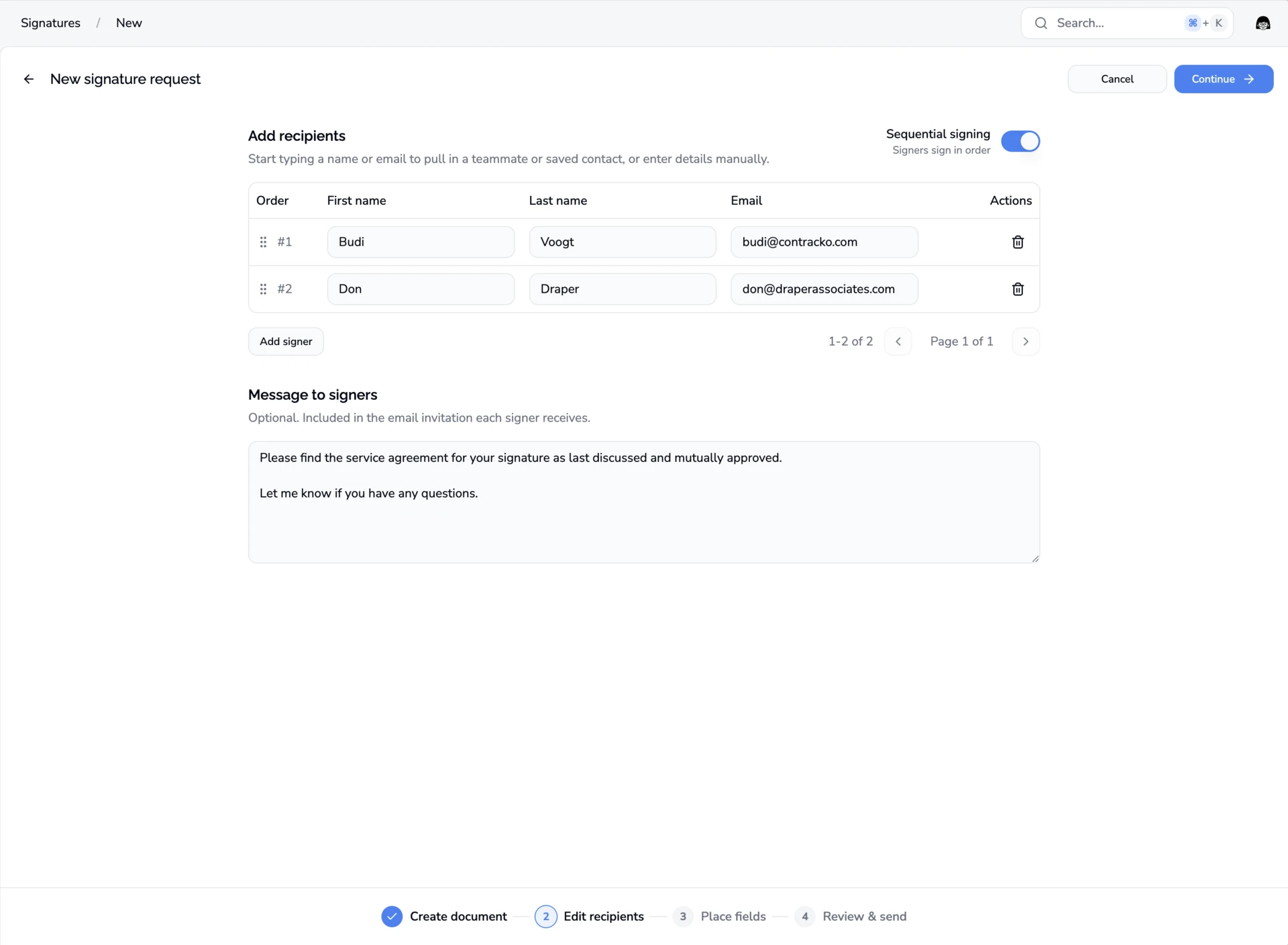The height and width of the screenshot is (945, 1288).
Task: Open the Signatures breadcrumb
Action: pos(50,23)
